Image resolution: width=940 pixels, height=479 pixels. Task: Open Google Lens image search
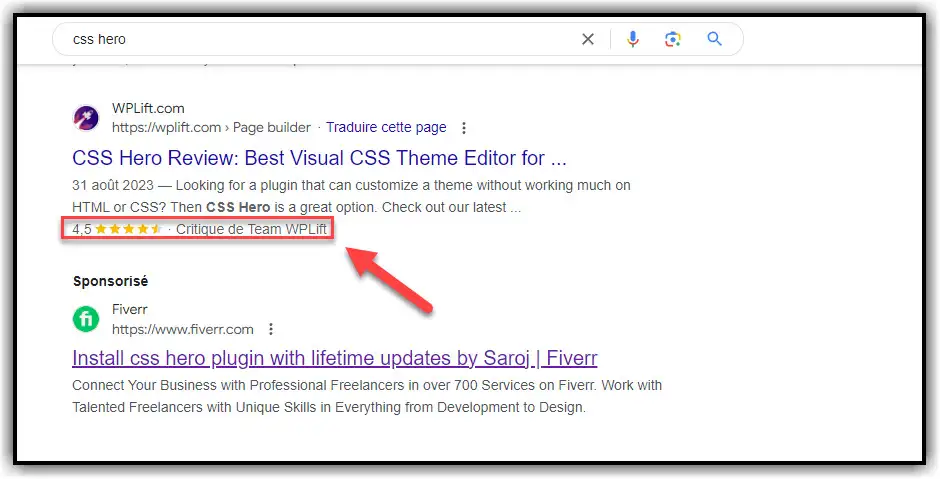(673, 39)
